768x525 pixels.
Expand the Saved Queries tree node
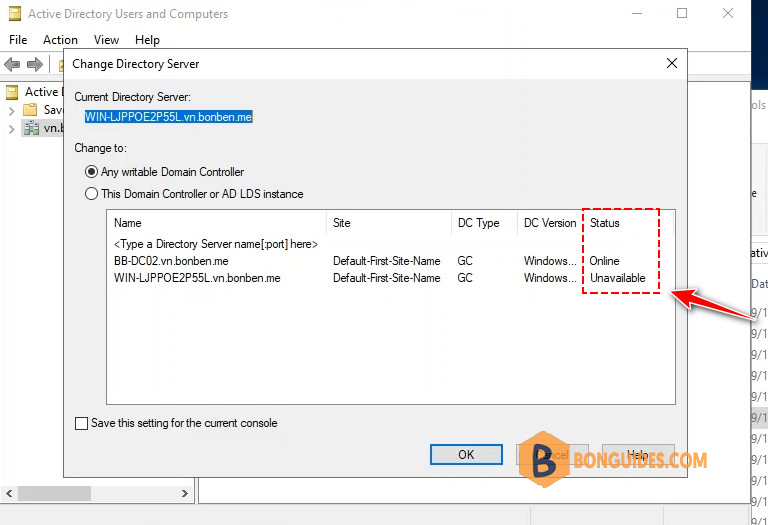click(x=12, y=111)
